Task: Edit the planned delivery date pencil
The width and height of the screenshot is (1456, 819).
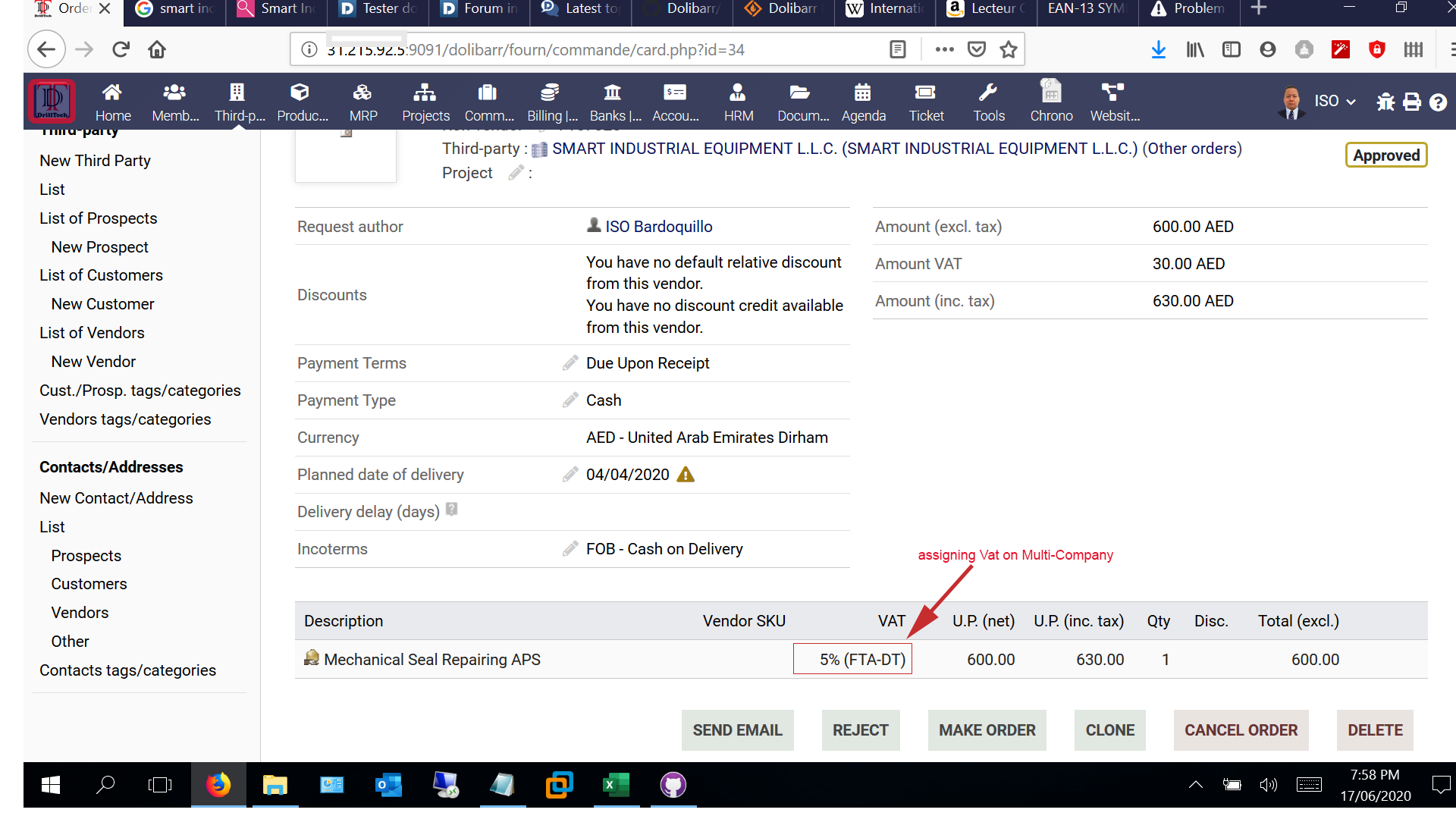Action: coord(570,475)
